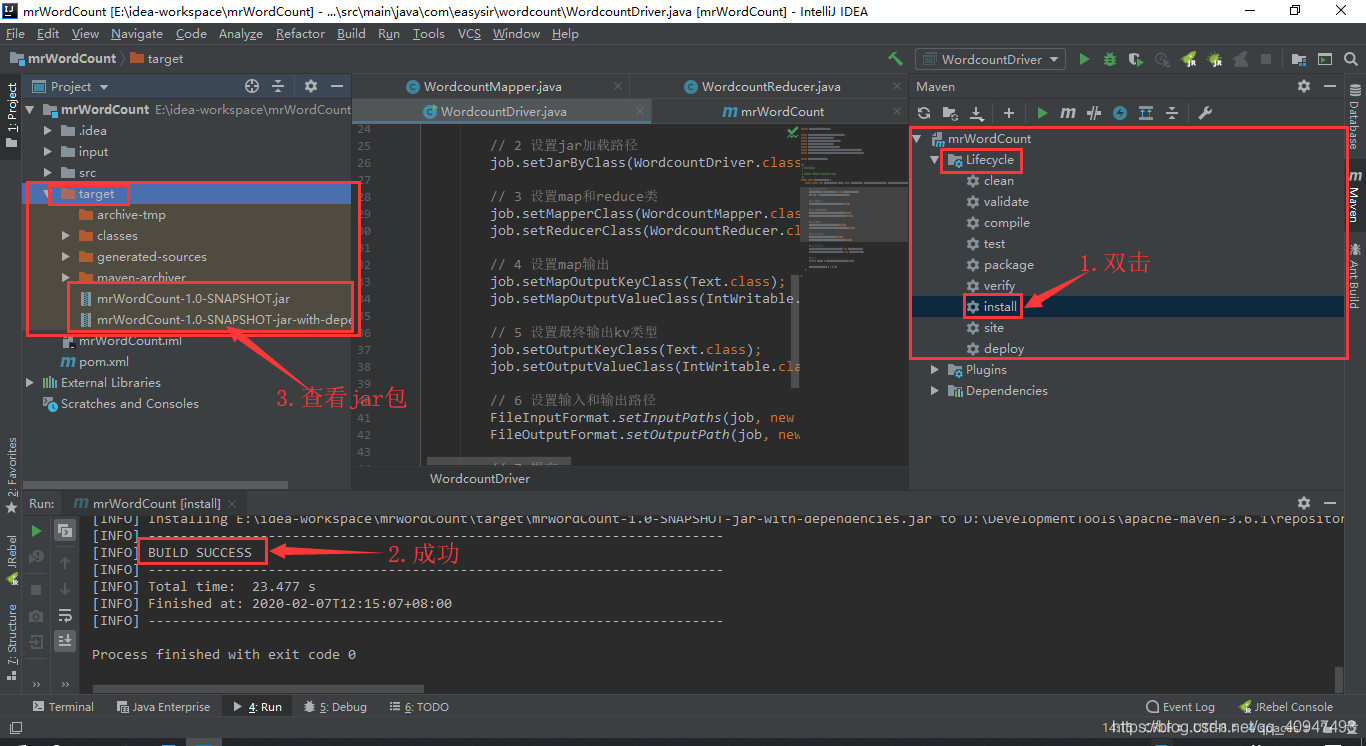
Task: Run with JRebel rocket icon
Action: (1189, 59)
